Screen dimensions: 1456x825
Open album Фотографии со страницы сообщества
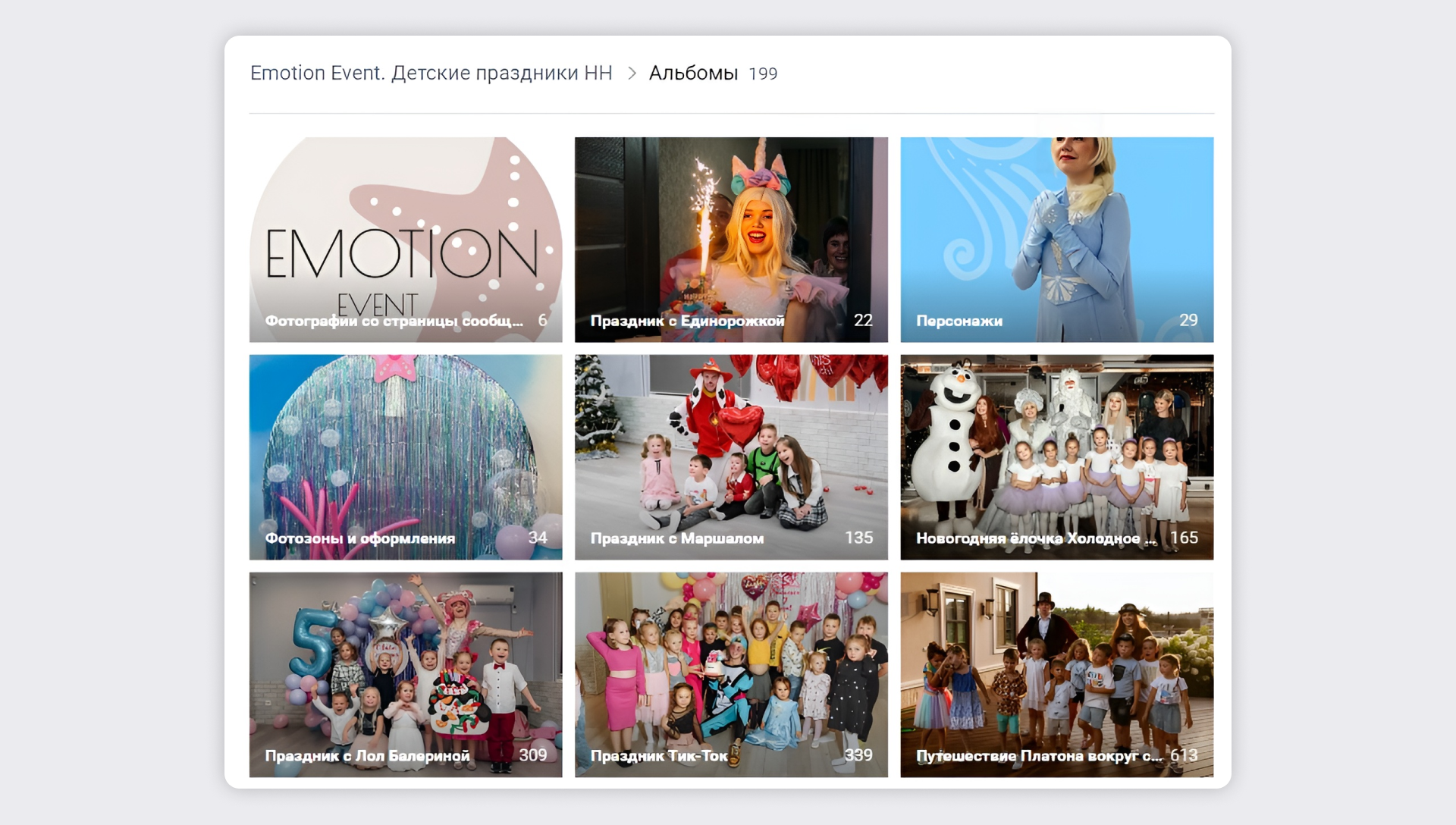406,240
